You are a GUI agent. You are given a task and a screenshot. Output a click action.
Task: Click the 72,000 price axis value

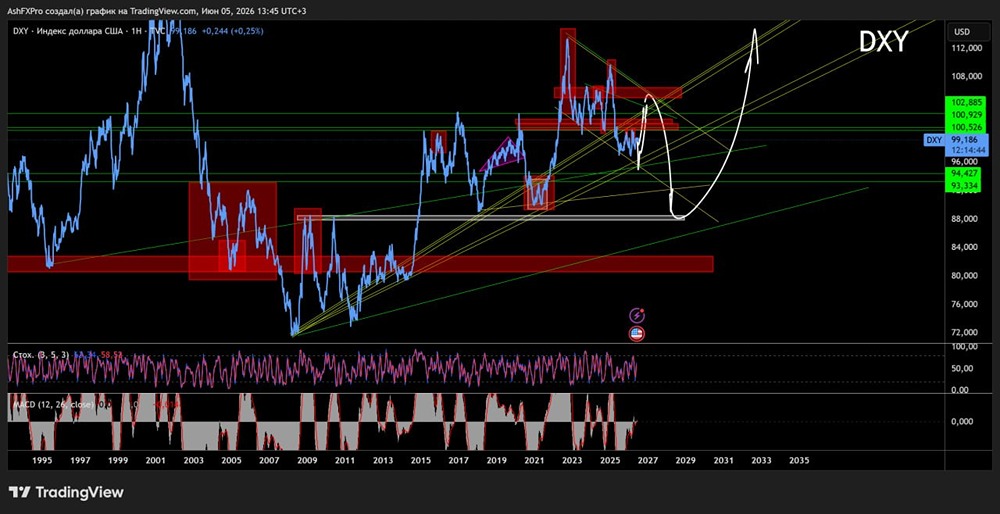point(965,333)
